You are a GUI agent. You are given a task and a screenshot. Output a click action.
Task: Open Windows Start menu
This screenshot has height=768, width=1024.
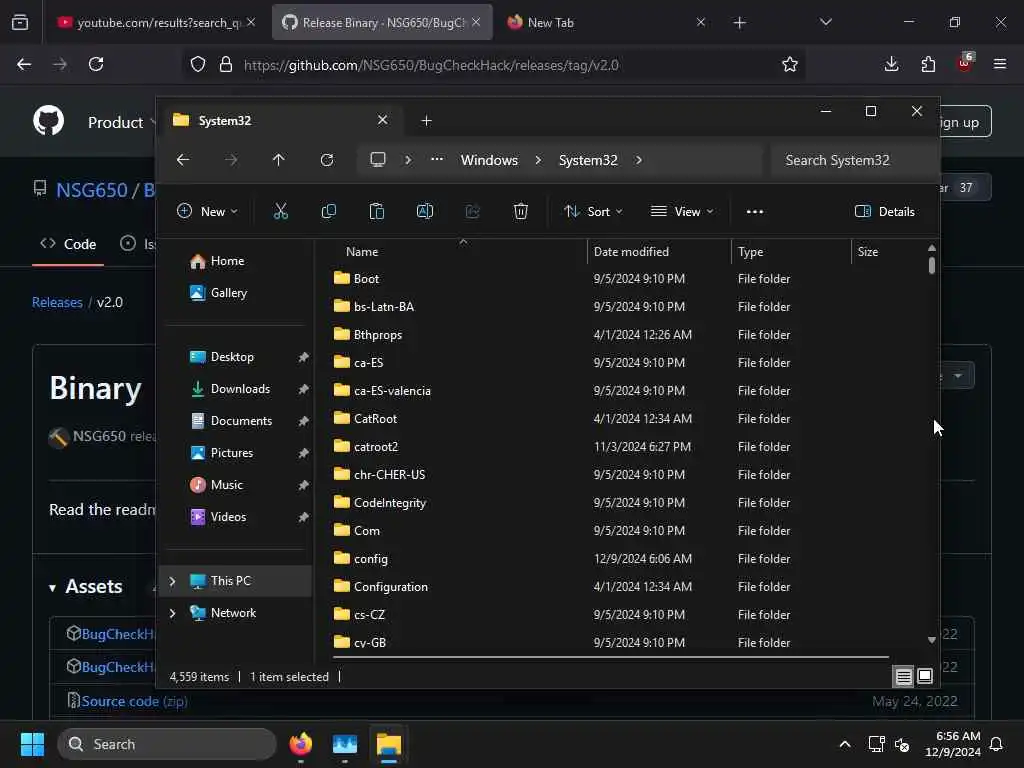coord(32,744)
